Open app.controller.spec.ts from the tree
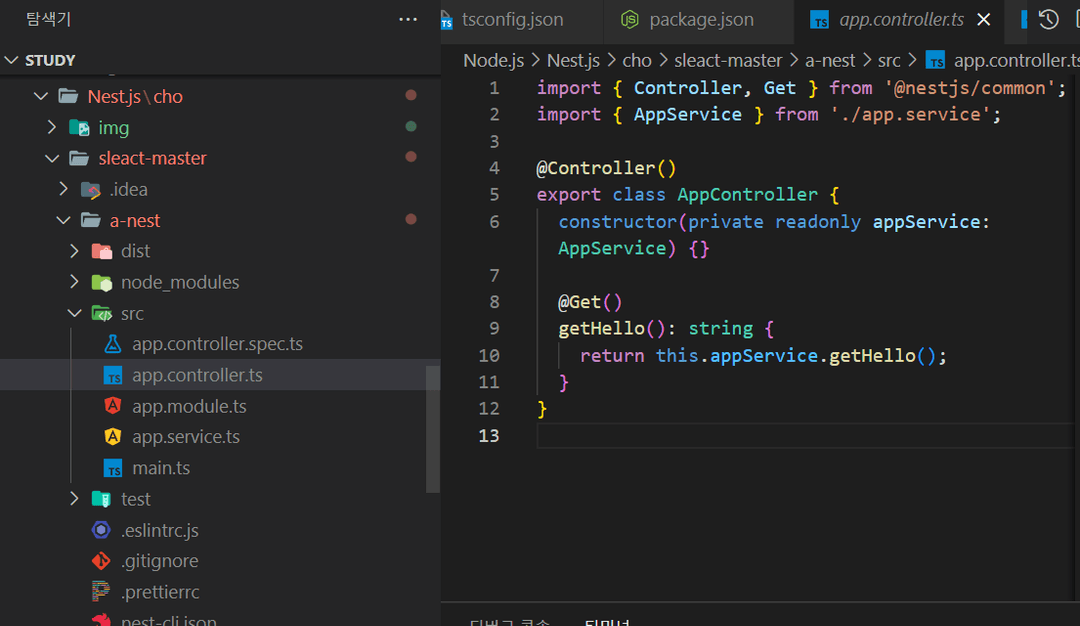Screen dimensions: 1080x626 (x=218, y=344)
